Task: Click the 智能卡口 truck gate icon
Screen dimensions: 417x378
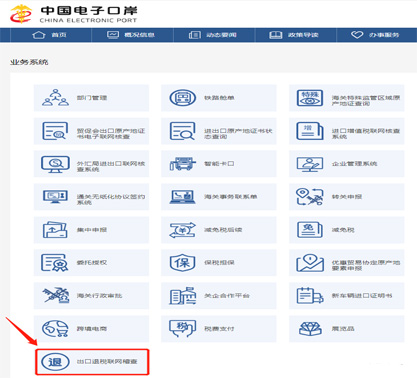Action: [182, 164]
